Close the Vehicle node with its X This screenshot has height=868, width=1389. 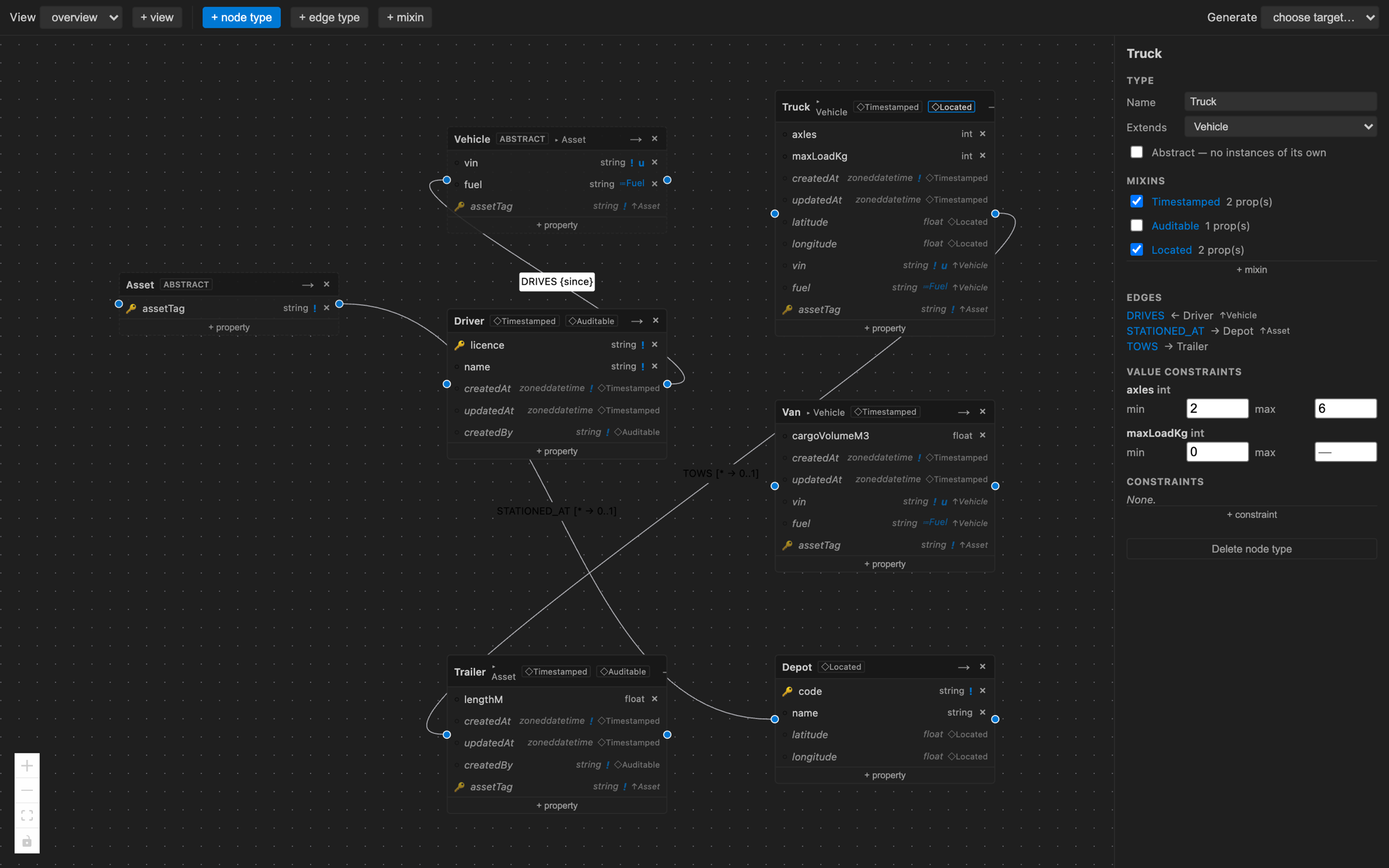click(x=655, y=139)
